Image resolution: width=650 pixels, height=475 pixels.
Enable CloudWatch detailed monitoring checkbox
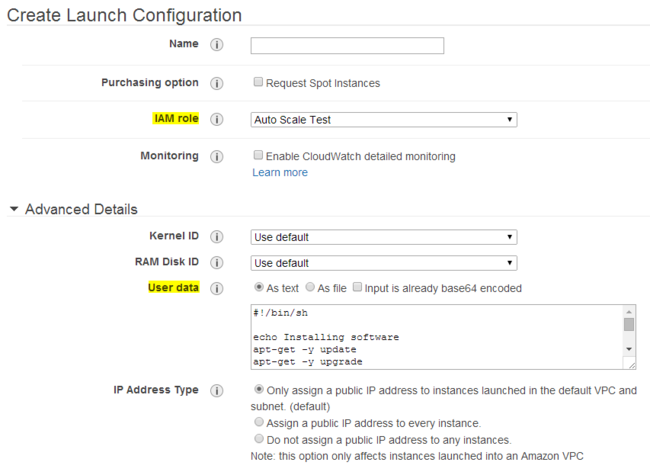[x=258, y=156]
